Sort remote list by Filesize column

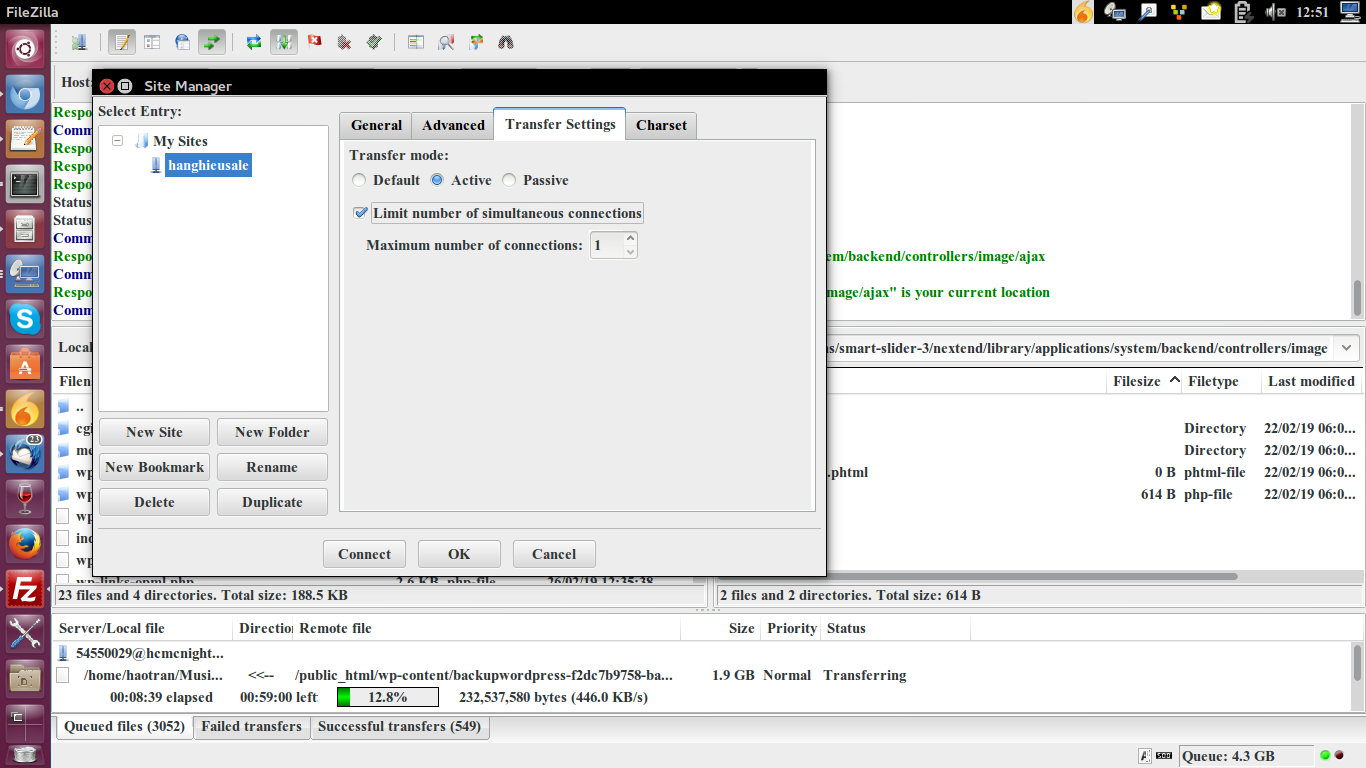(1146, 381)
